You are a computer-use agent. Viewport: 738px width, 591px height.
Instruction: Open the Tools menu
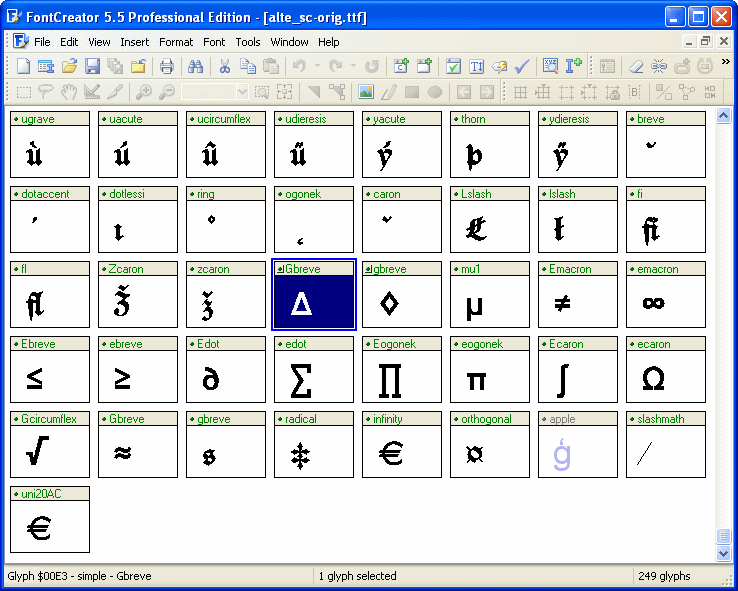point(248,42)
